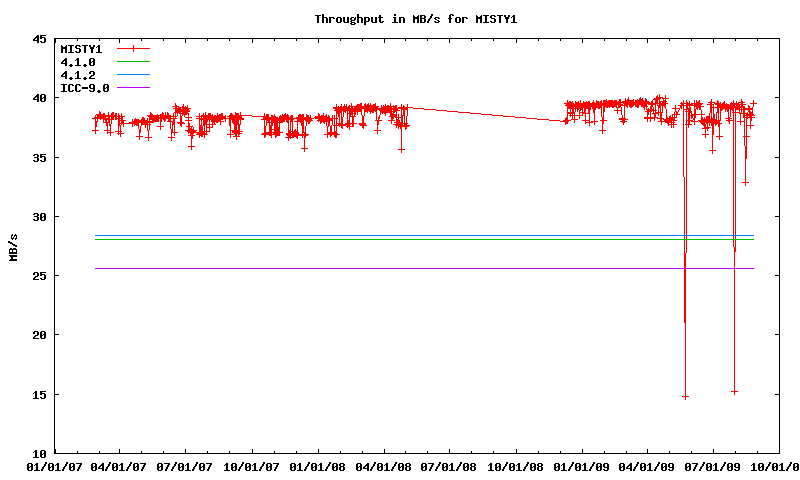The width and height of the screenshot is (800, 480).
Task: Click the 04/01/09 x-axis date label
Action: 648,466
